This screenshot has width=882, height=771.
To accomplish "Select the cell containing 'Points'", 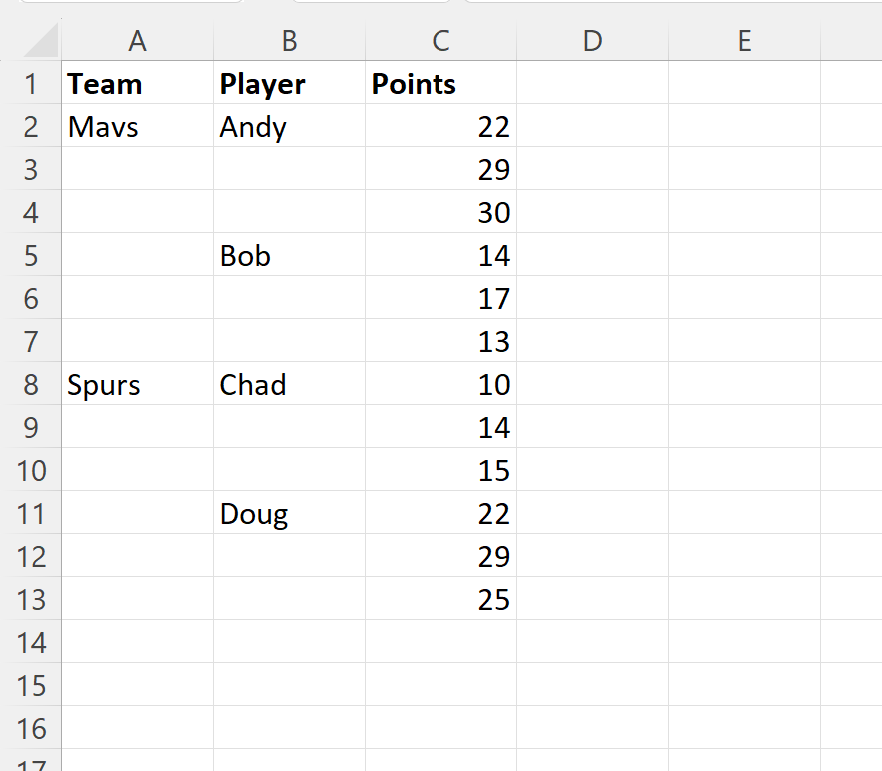I will pyautogui.click(x=440, y=84).
